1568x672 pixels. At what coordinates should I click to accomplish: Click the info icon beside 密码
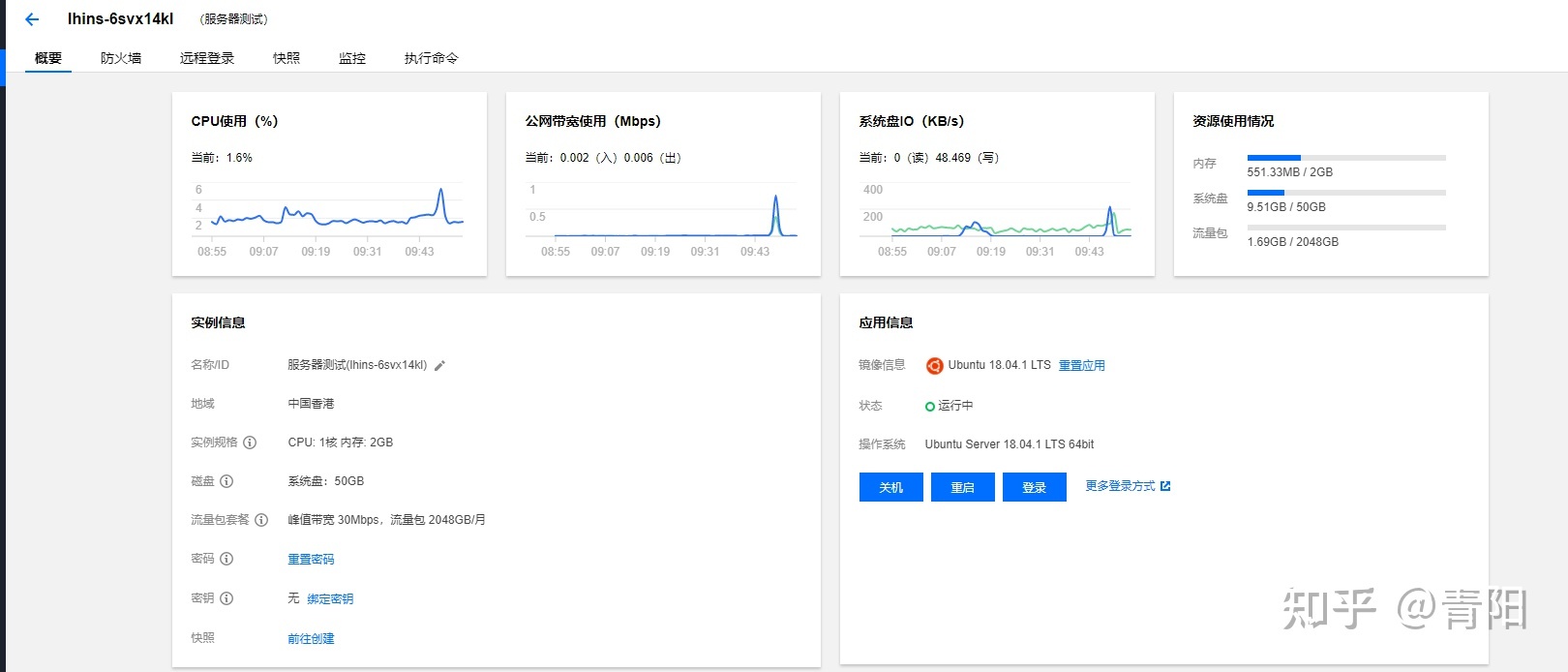click(x=226, y=559)
